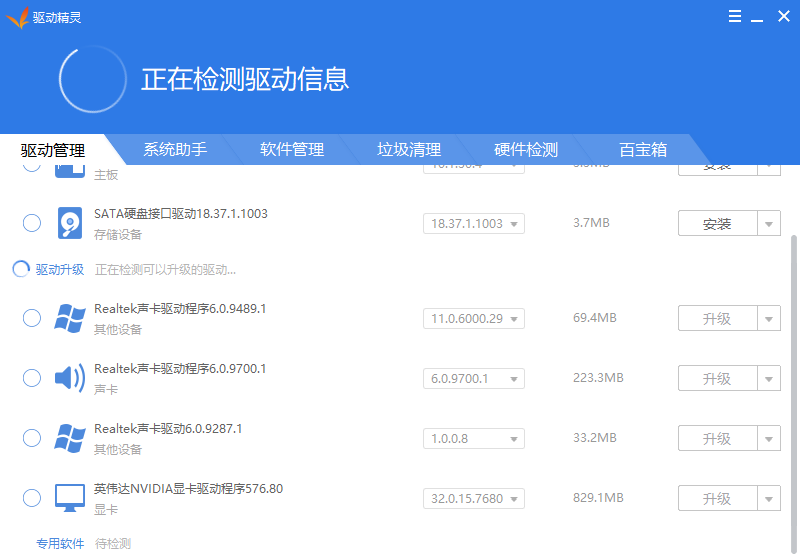Image resolution: width=800 pixels, height=560 pixels.
Task: Open version dropdown 18.37.1.1003
Action: pyautogui.click(x=473, y=223)
